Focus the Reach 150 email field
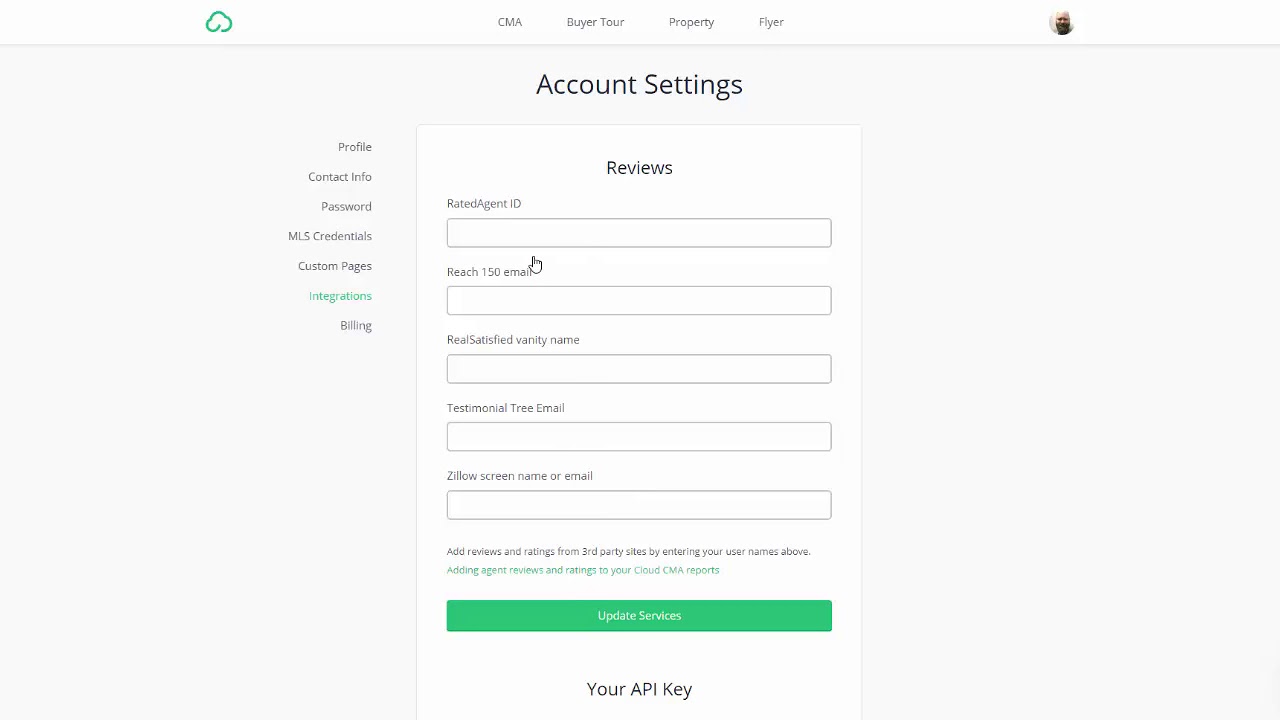 click(639, 301)
